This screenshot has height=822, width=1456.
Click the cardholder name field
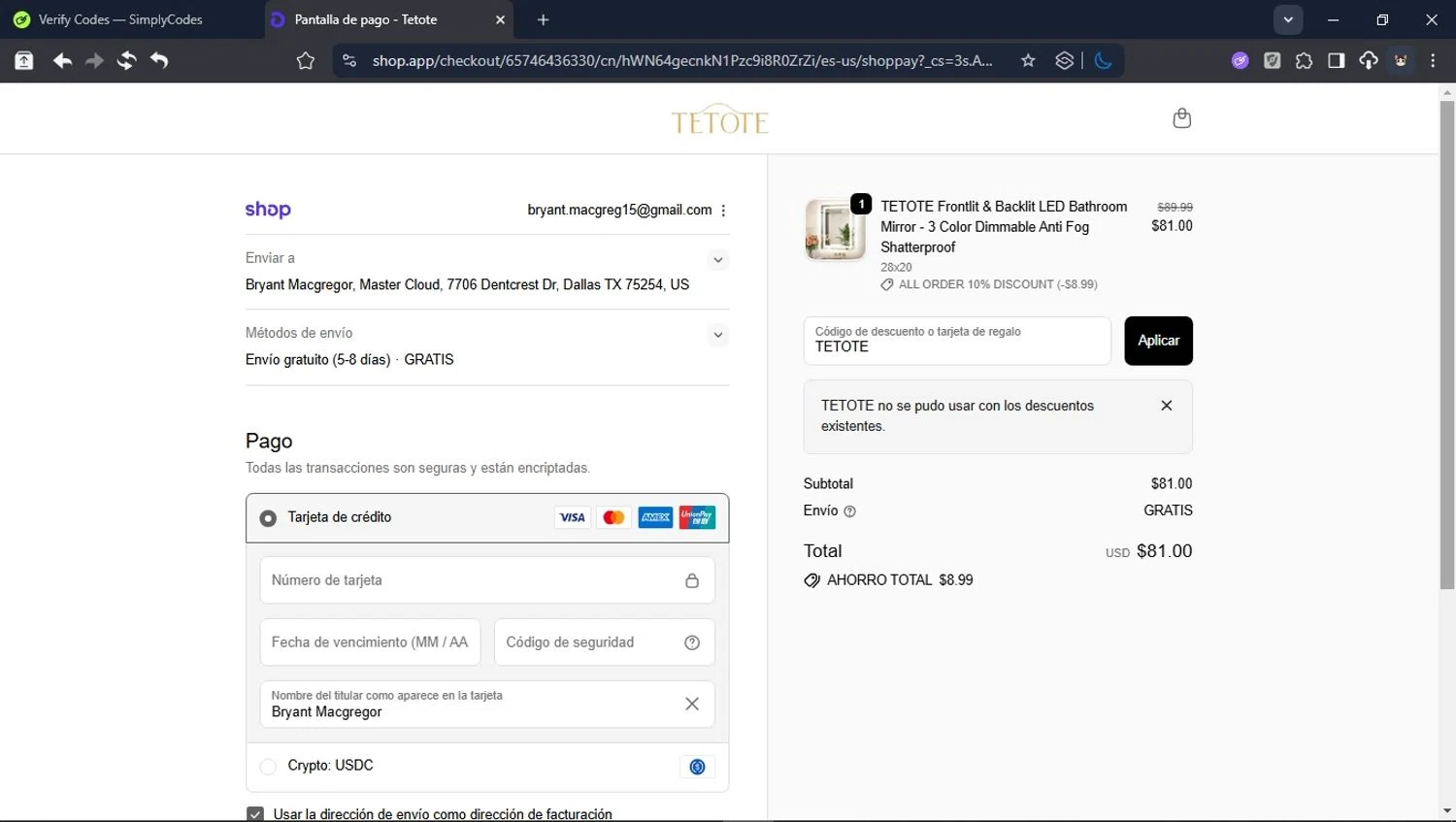tap(487, 704)
